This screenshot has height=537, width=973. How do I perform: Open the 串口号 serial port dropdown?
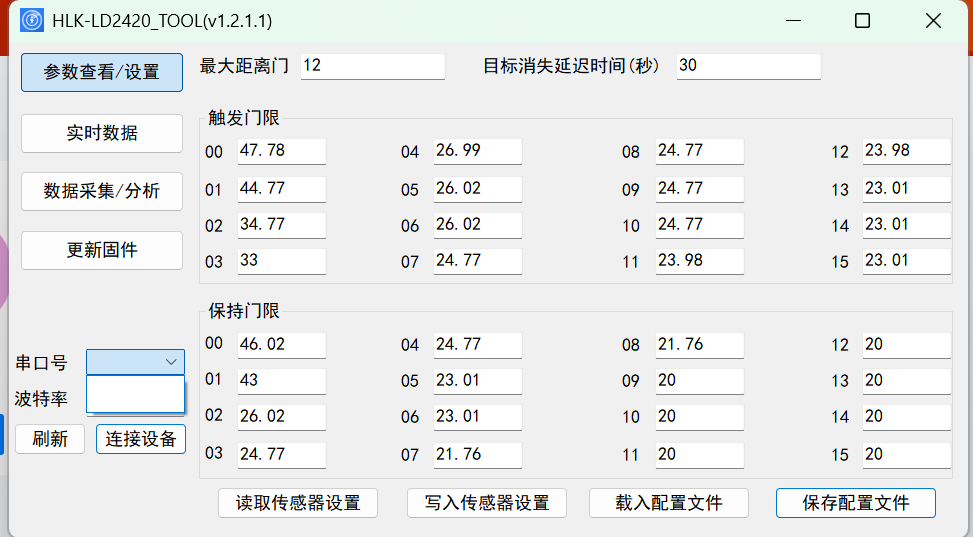(x=136, y=362)
